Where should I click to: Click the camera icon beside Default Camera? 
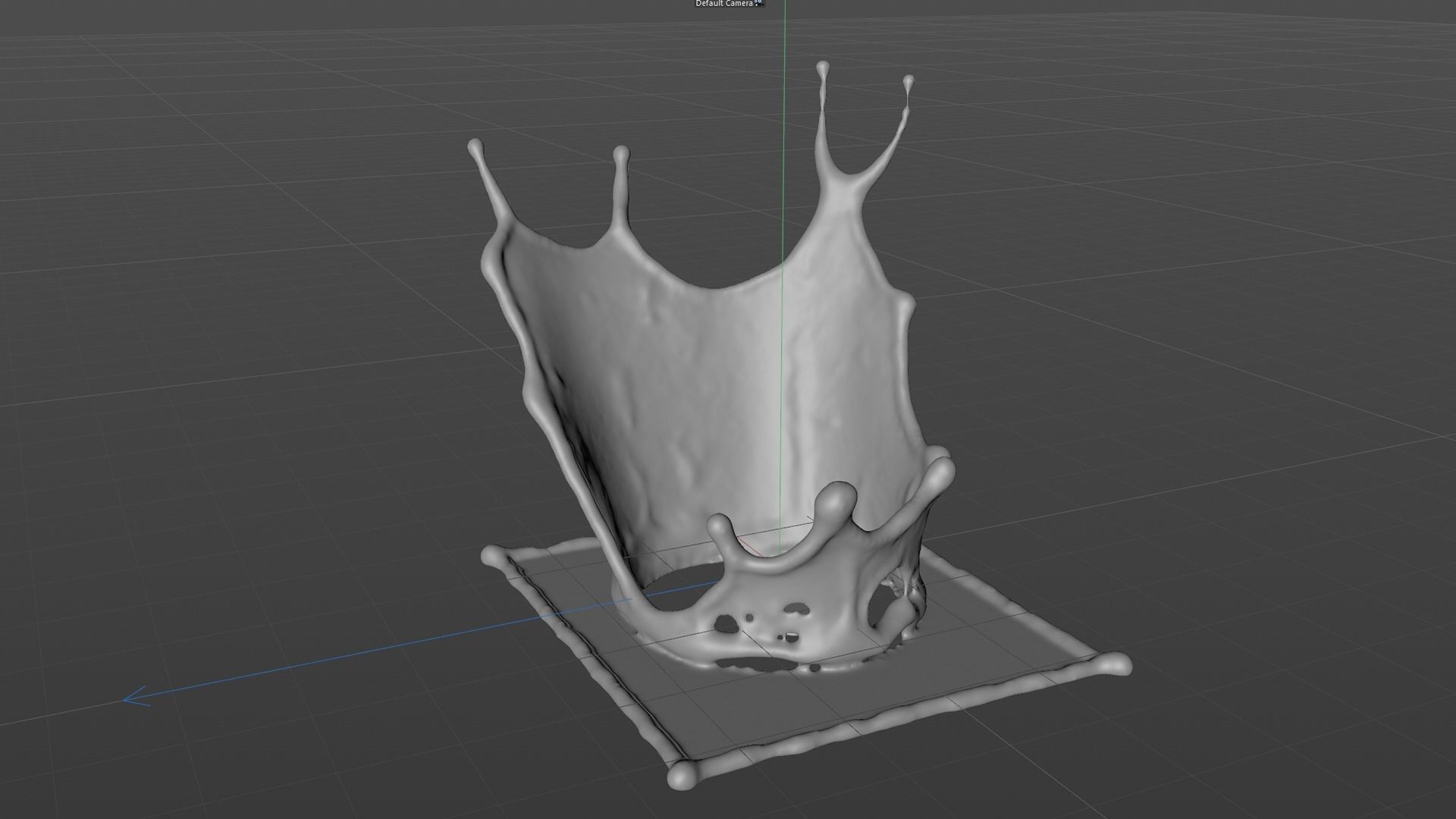[759, 4]
